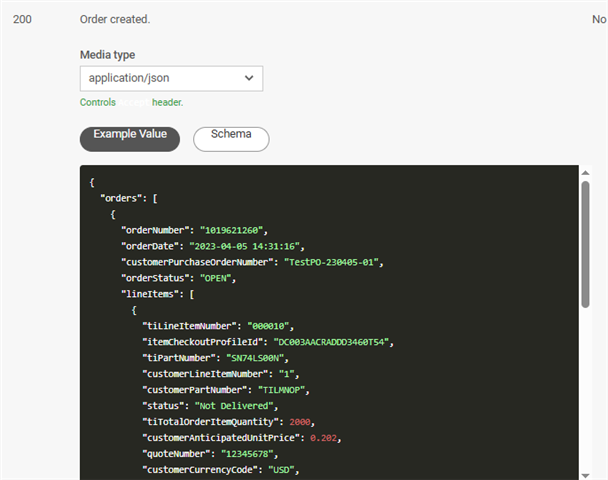This screenshot has width=608, height=480.
Task: Click the customerPurchaseOrderNumber value "TestPO-230405-01"
Action: coord(333,263)
